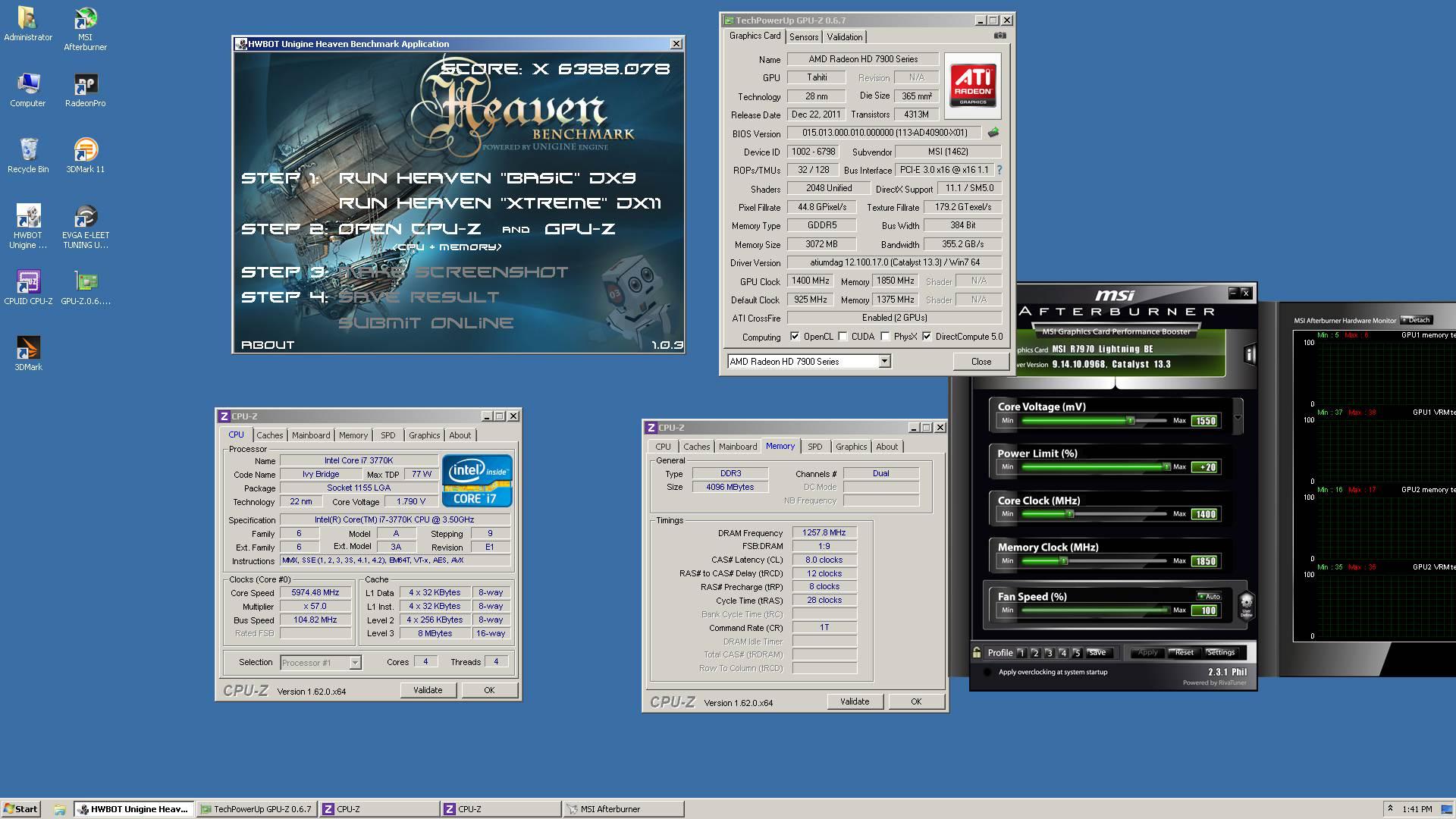This screenshot has width=1456, height=819.
Task: Expand the Core Voltage side arrow
Action: pyautogui.click(x=1238, y=418)
